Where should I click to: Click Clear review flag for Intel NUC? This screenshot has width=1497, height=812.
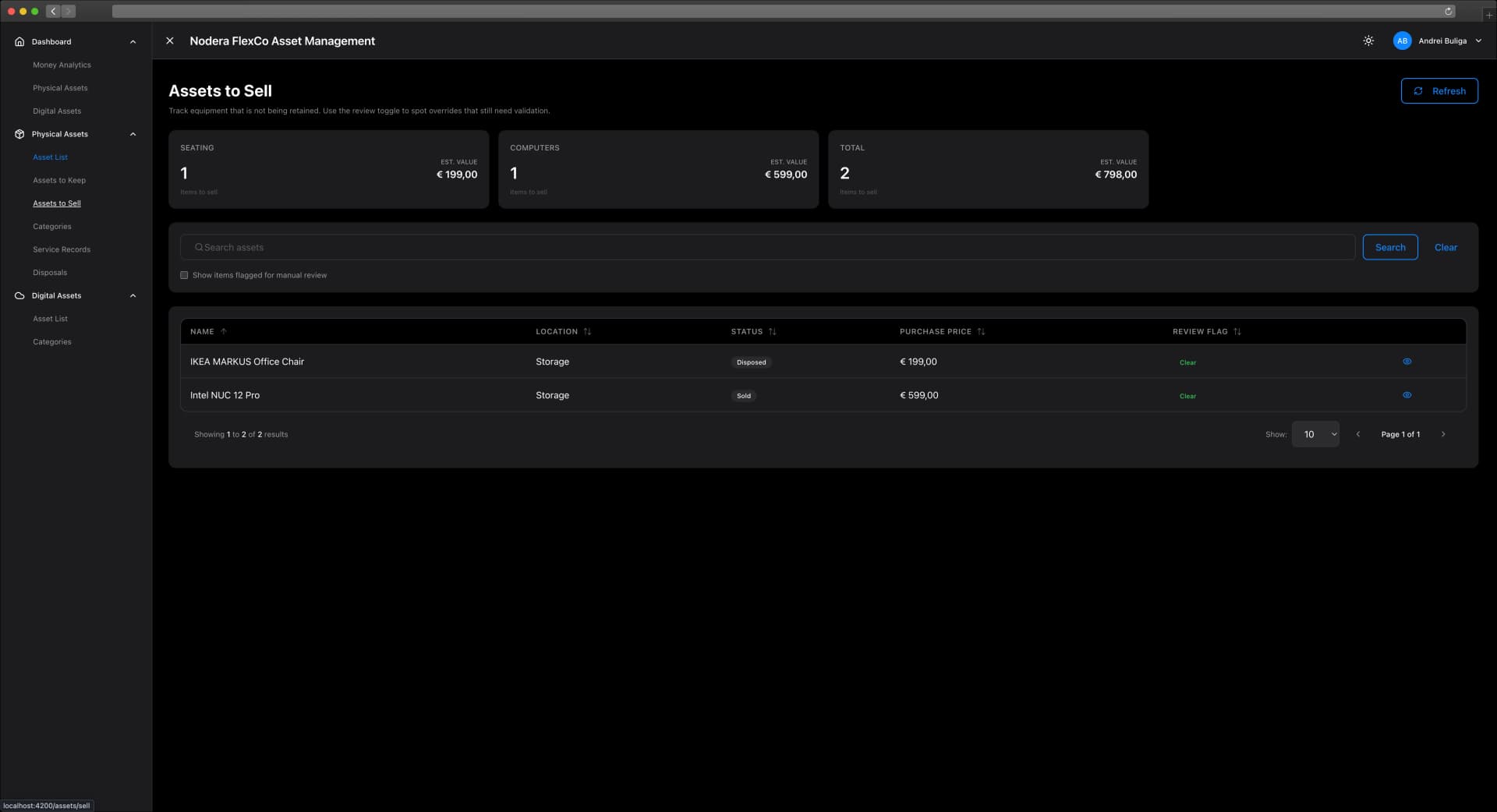(x=1187, y=396)
